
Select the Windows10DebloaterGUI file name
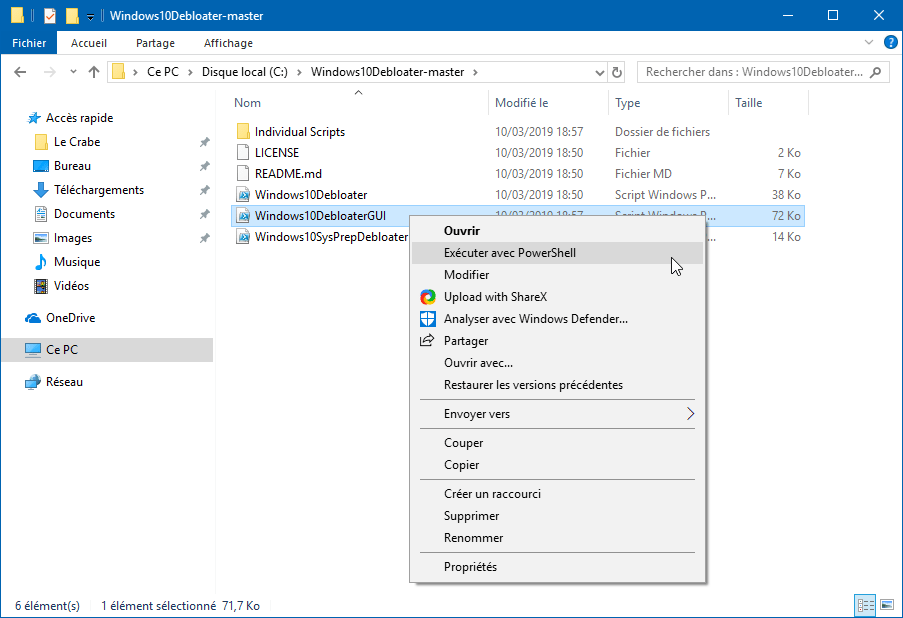(320, 216)
